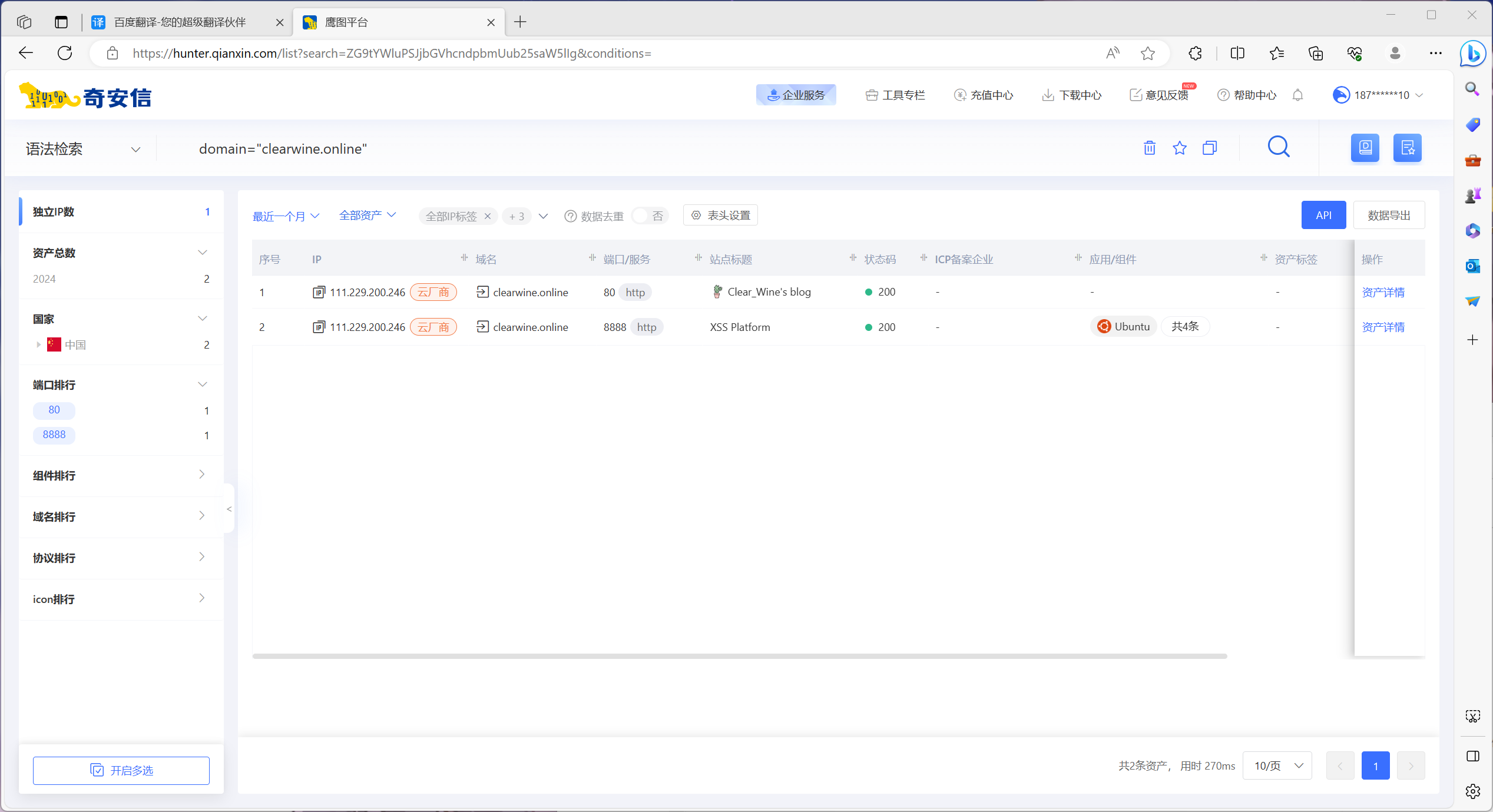The image size is (1493, 812).
Task: Collapse the 端口排行 section
Action: click(202, 385)
